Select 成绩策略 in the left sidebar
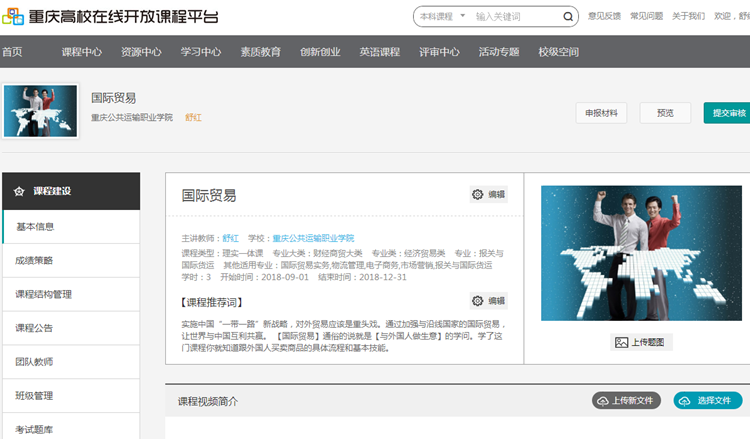This screenshot has height=439, width=750. pos(34,260)
